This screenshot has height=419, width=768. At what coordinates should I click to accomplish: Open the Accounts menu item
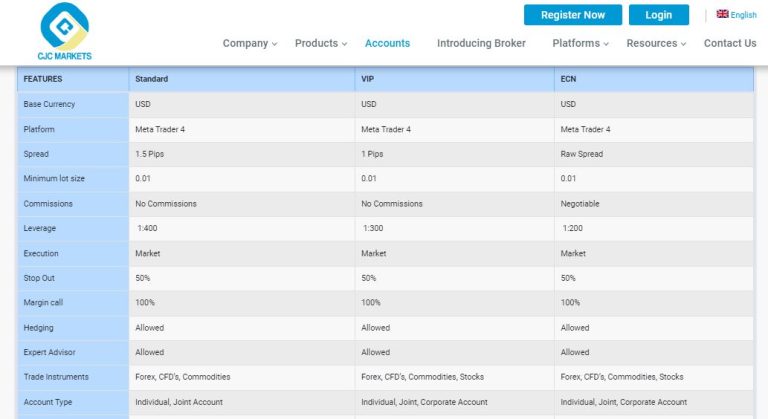(x=387, y=43)
